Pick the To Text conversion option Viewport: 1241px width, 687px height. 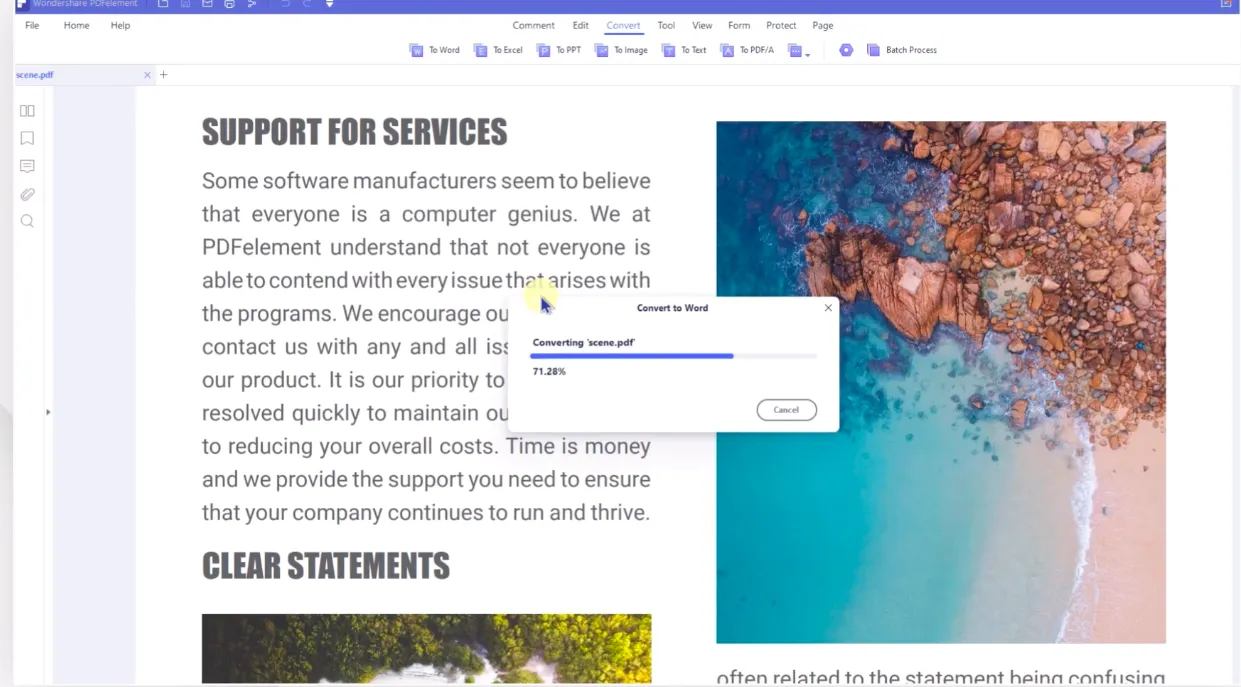coord(684,50)
